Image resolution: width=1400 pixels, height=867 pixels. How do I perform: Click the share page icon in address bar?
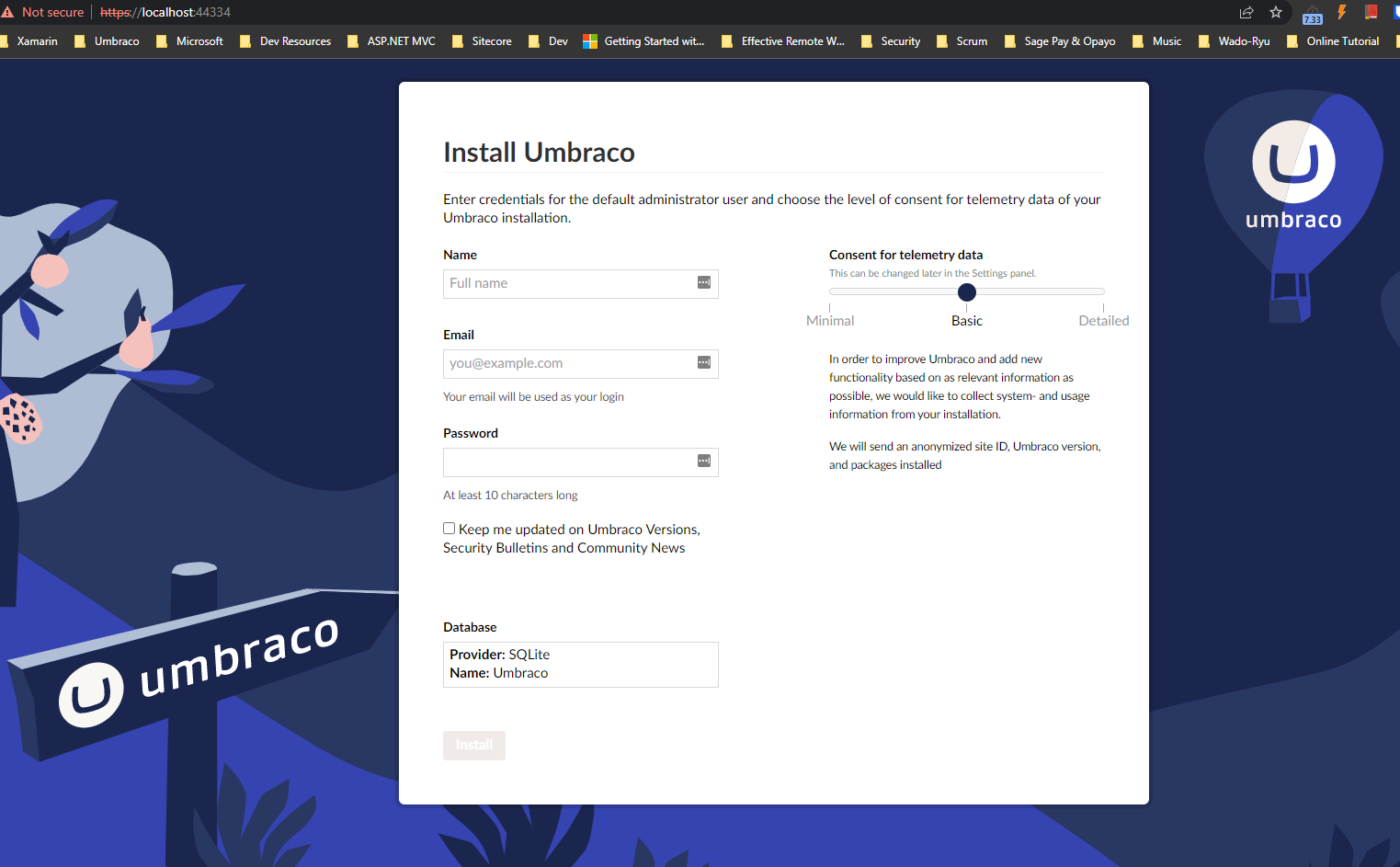1246,12
